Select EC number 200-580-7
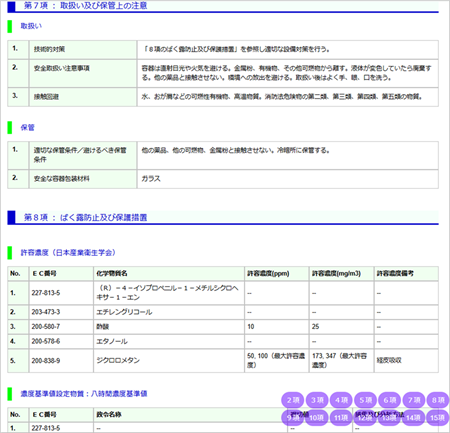Image resolution: width=450 pixels, height=433 pixels. coord(46,327)
